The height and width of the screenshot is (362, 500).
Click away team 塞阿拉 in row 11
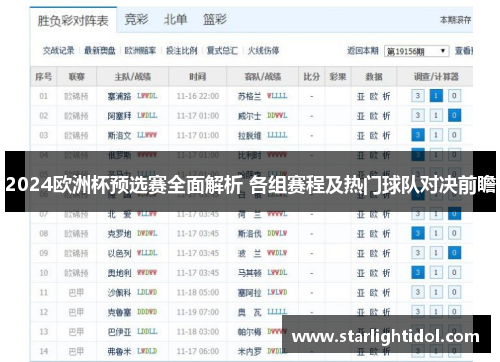(249, 293)
